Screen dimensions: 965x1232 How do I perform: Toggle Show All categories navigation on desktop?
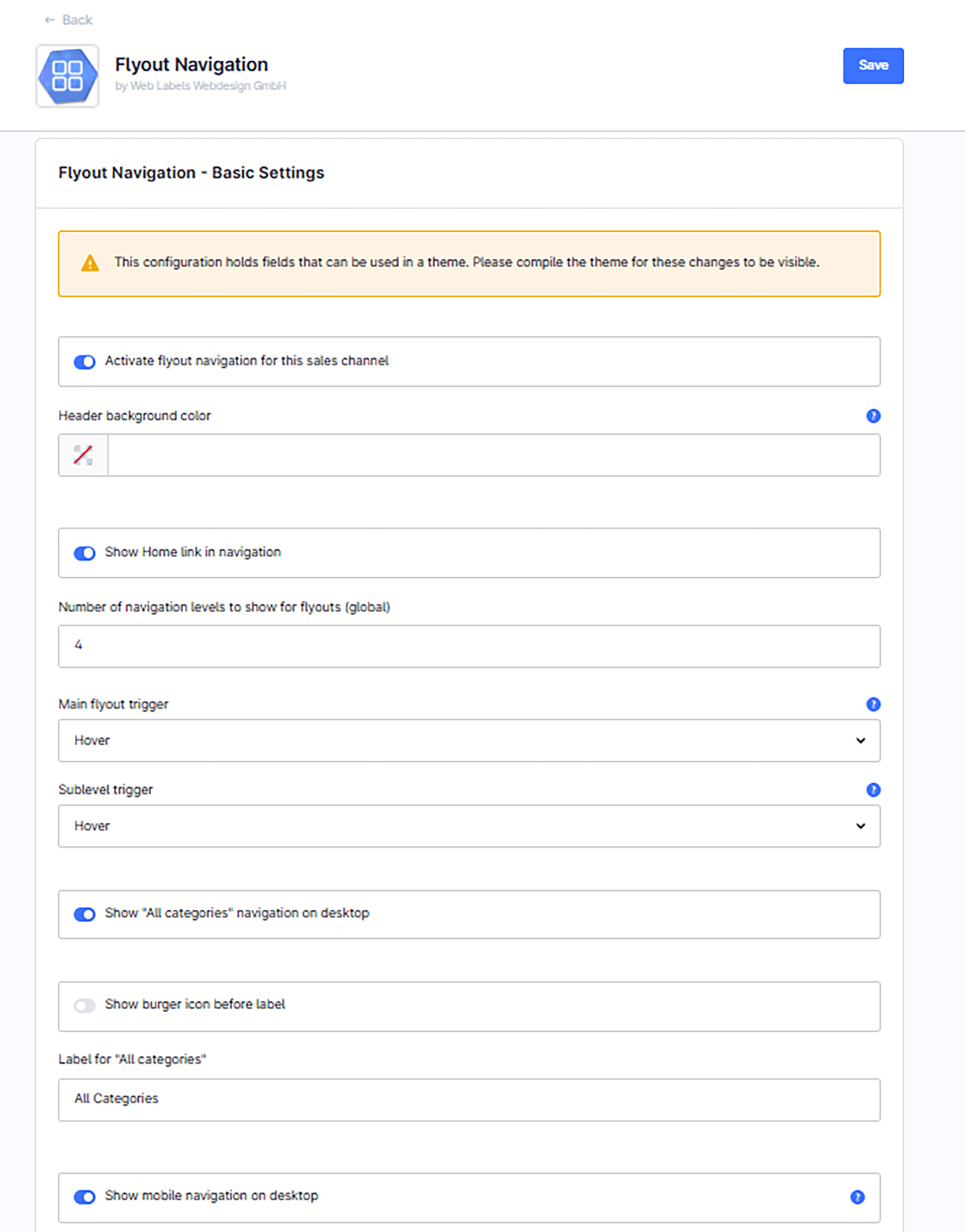pyautogui.click(x=85, y=914)
